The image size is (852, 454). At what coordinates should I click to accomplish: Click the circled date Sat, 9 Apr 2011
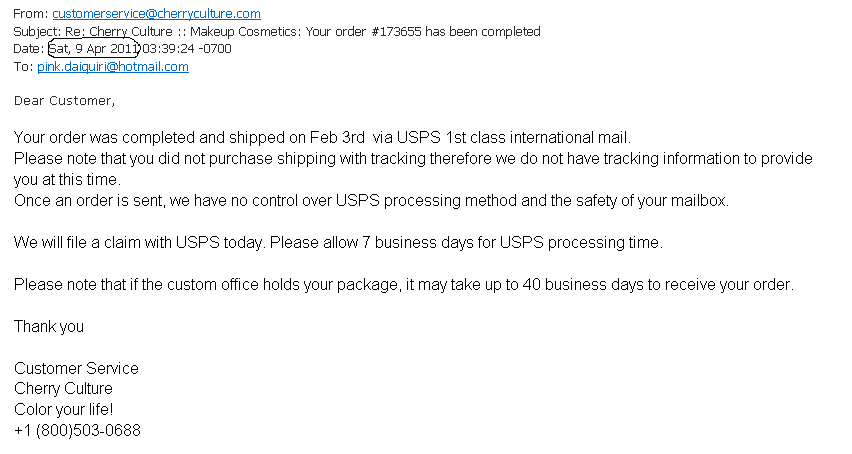pos(93,48)
